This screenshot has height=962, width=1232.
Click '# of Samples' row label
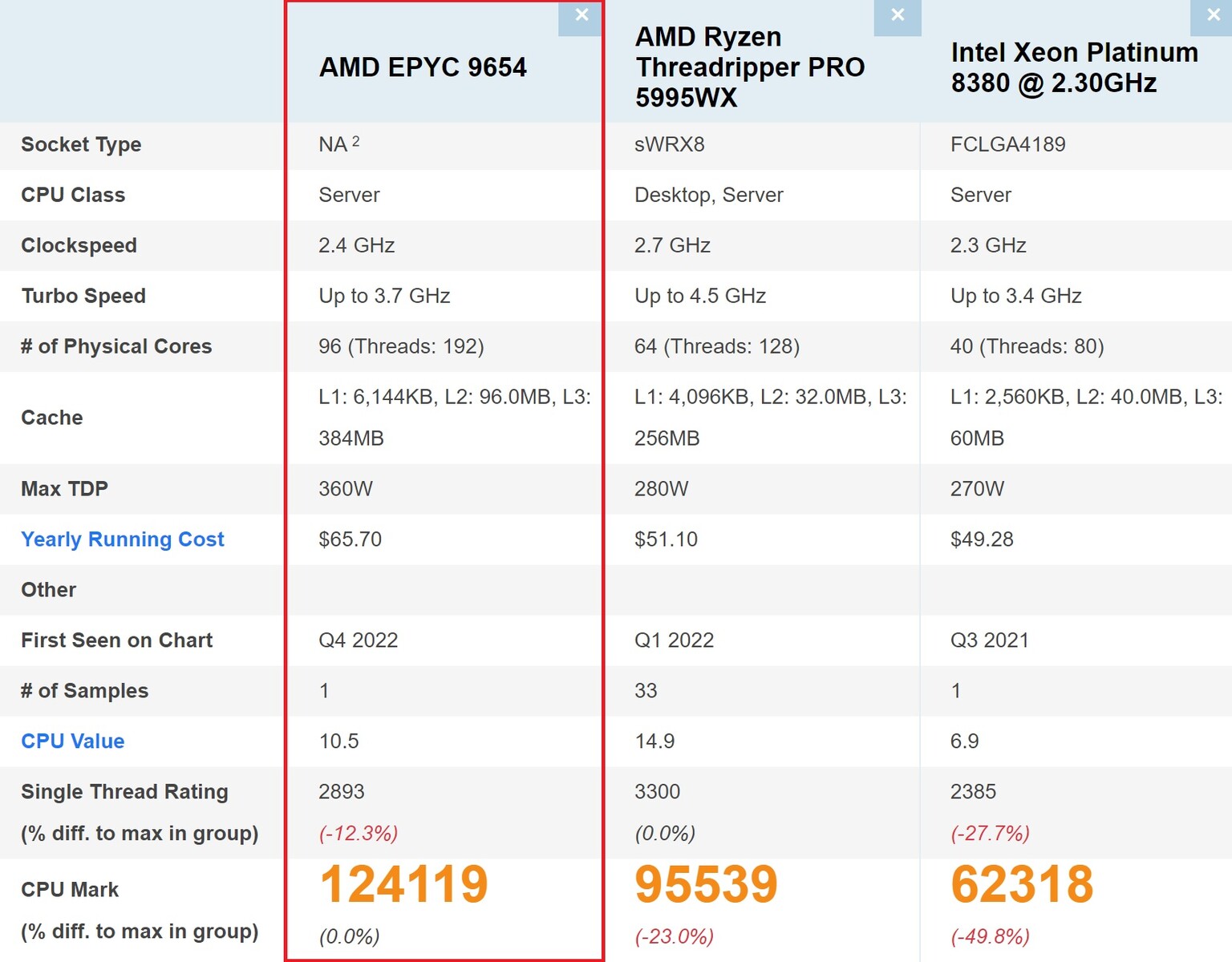pyautogui.click(x=84, y=691)
